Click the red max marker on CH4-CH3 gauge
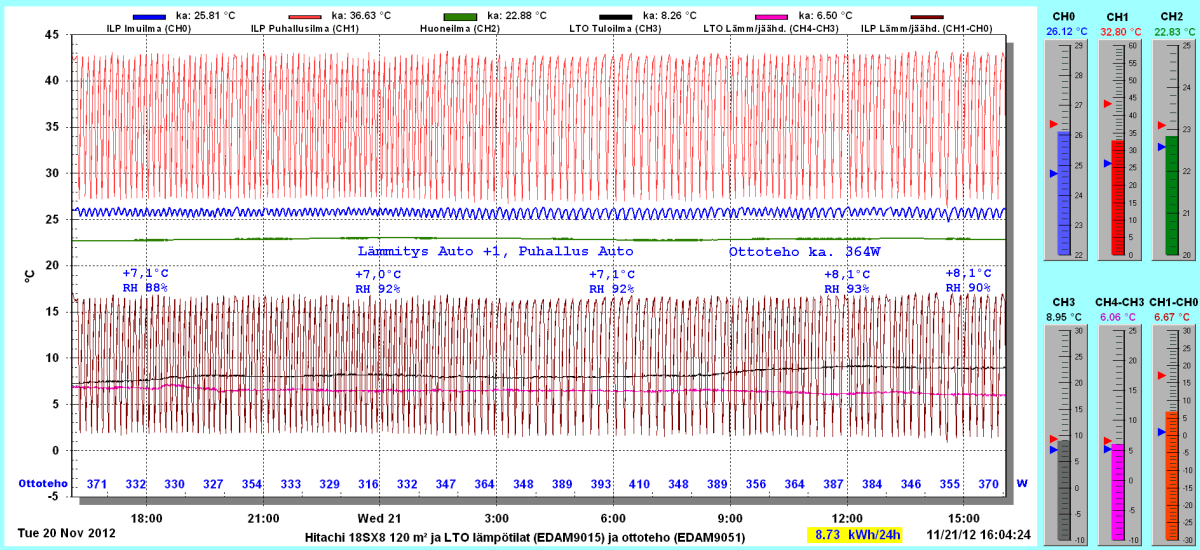 pyautogui.click(x=1106, y=440)
